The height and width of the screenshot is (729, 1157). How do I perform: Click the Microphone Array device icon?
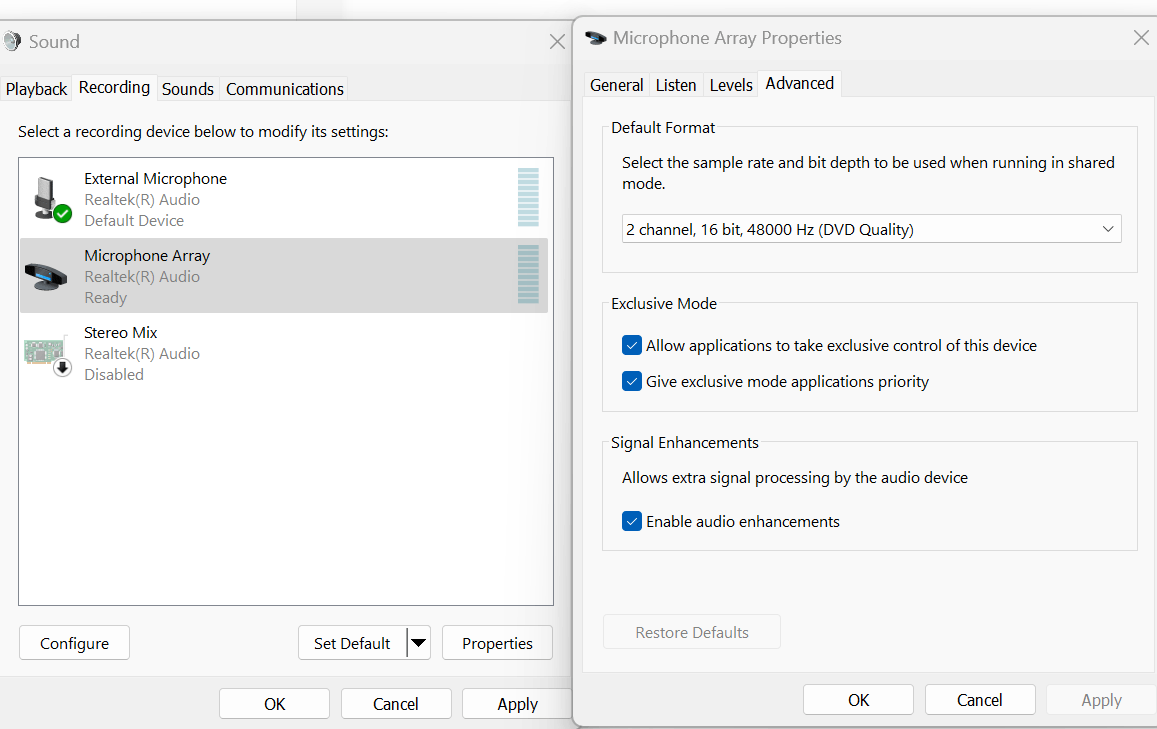(x=46, y=277)
